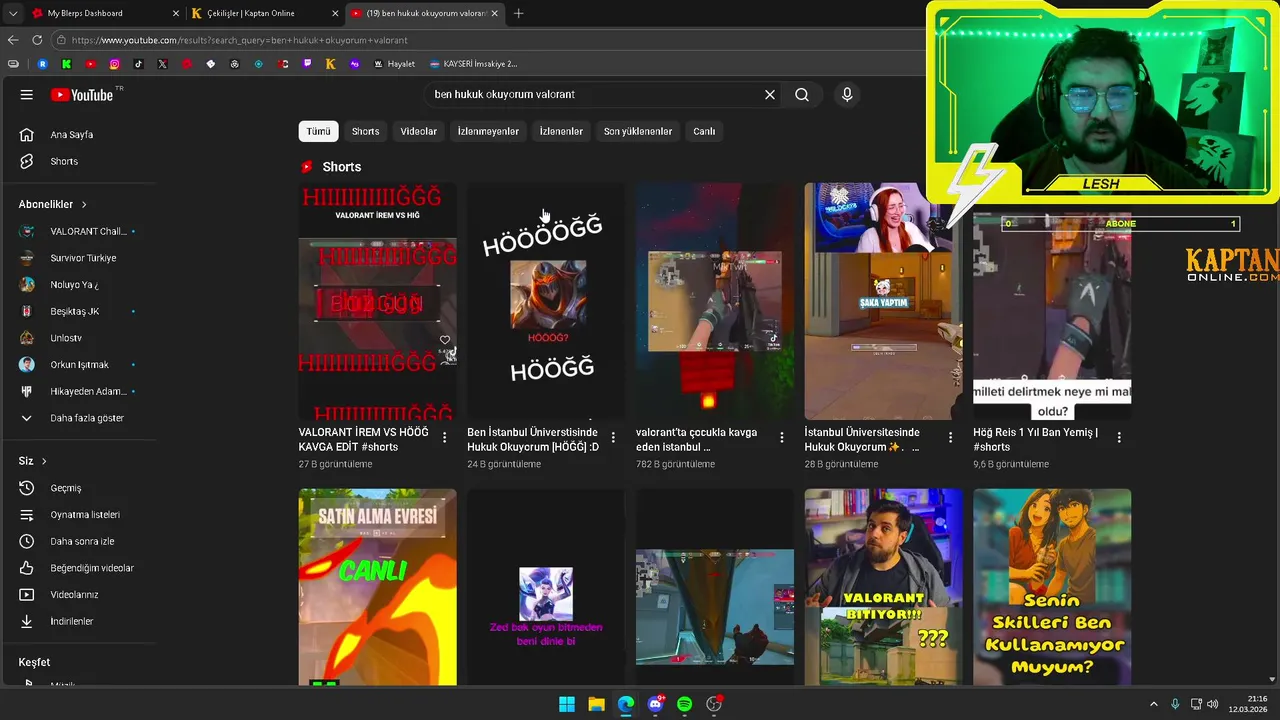
Task: Select the Son yüklenenler filter chip
Action: [x=638, y=131]
